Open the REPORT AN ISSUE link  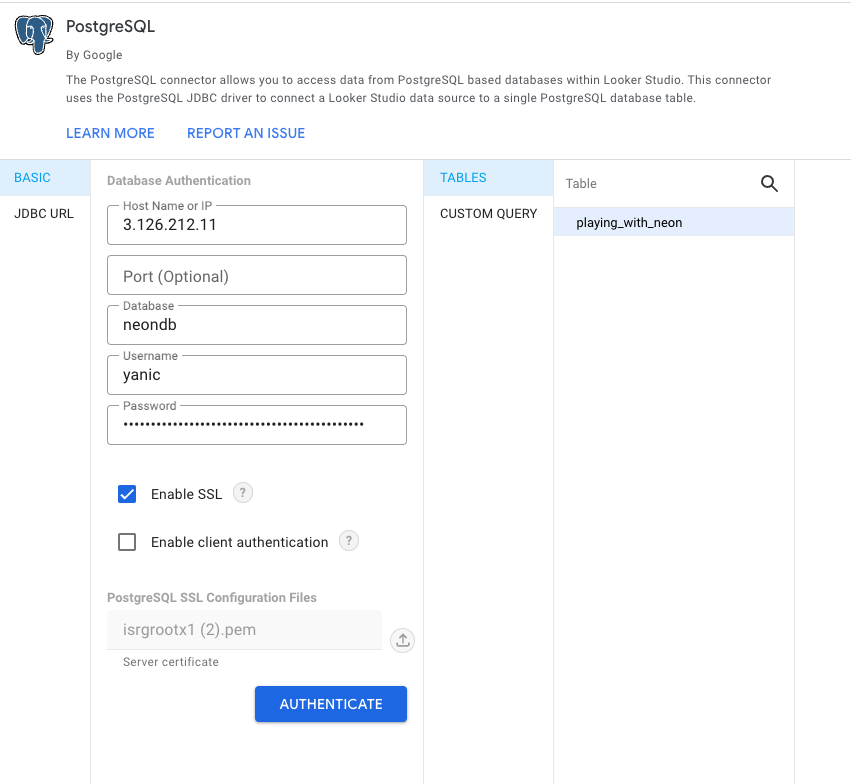[246, 133]
